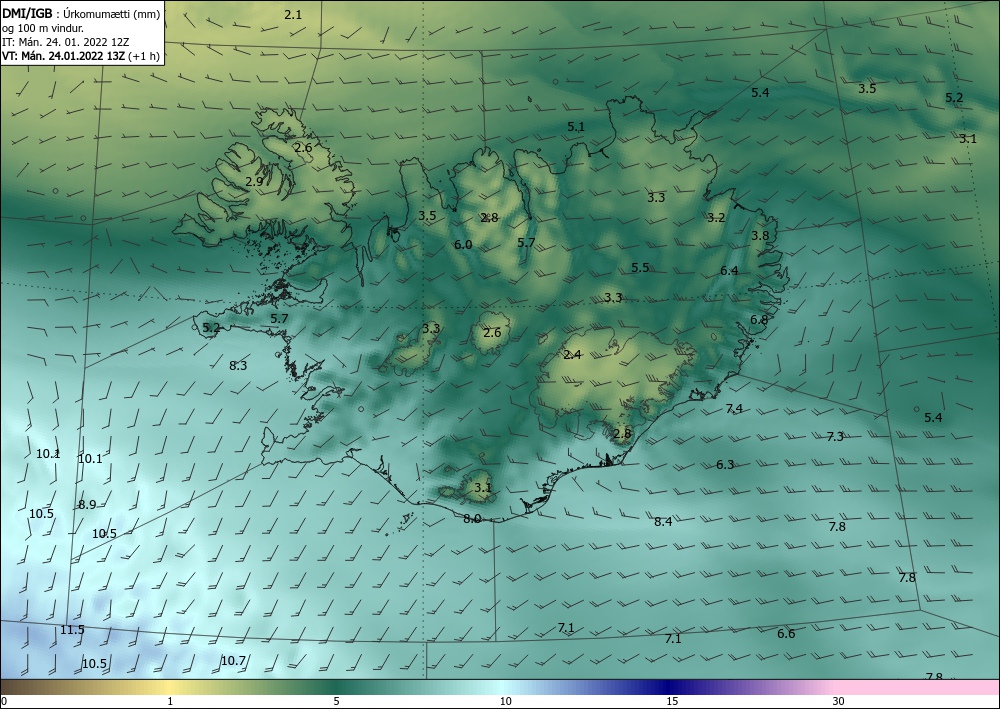Select the 6.6 value label
This screenshot has height=709, width=1000.
(x=786, y=633)
